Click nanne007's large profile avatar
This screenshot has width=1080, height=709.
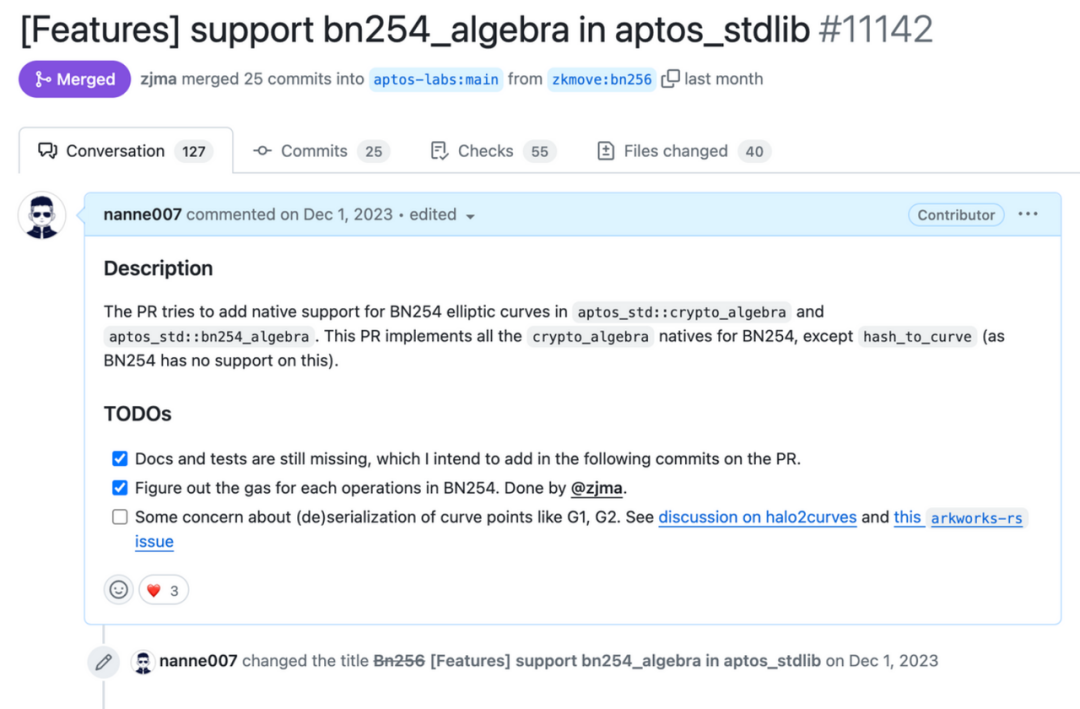pos(42,215)
